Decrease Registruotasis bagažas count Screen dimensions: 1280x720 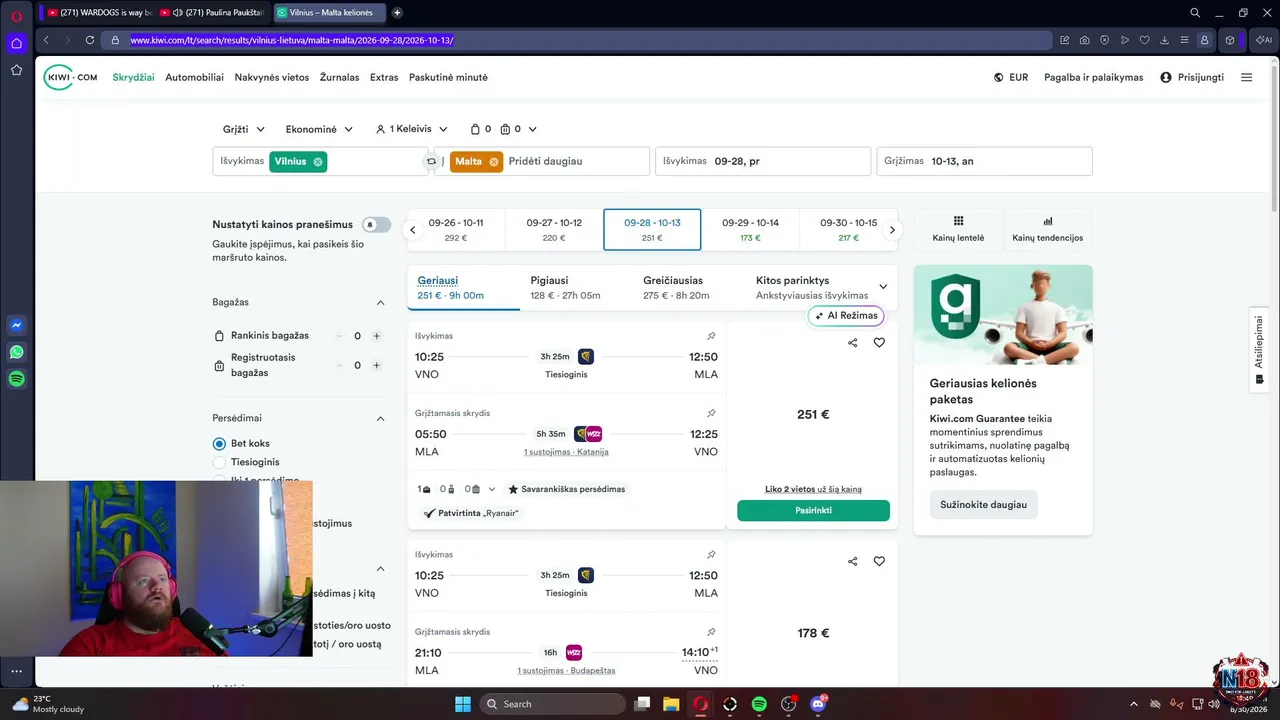[x=339, y=365]
